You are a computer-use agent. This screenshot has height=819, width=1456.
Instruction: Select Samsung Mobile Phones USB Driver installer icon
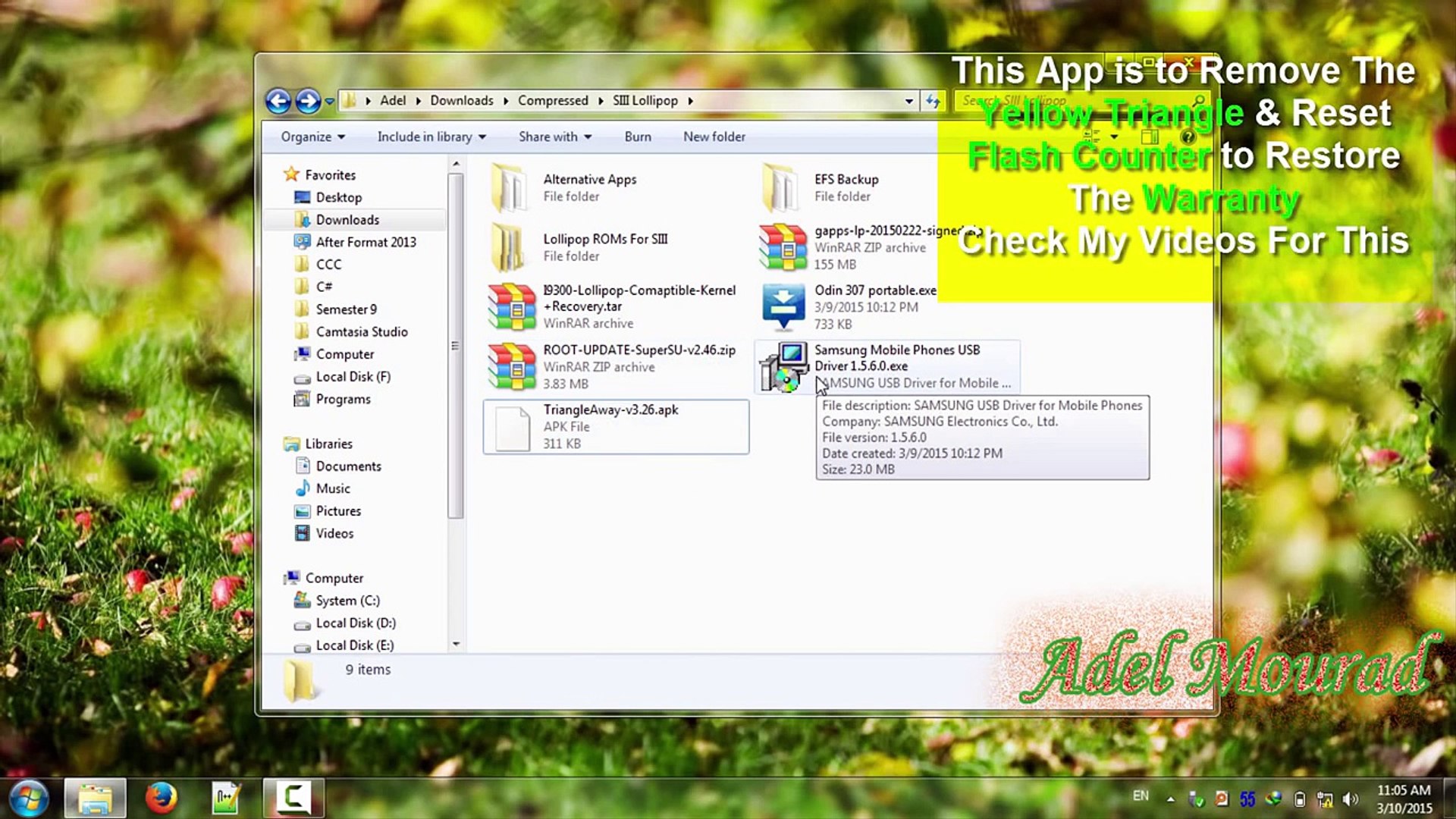point(783,367)
